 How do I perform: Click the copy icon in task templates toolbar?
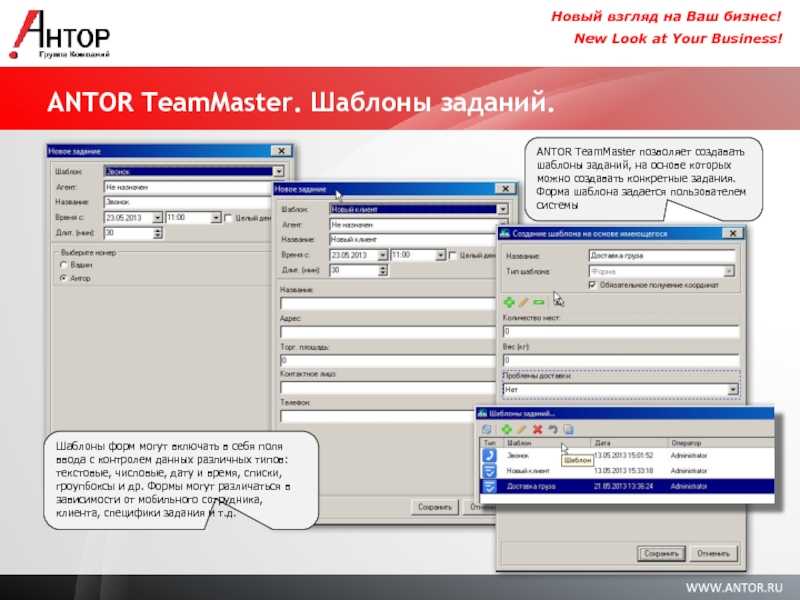pos(568,430)
